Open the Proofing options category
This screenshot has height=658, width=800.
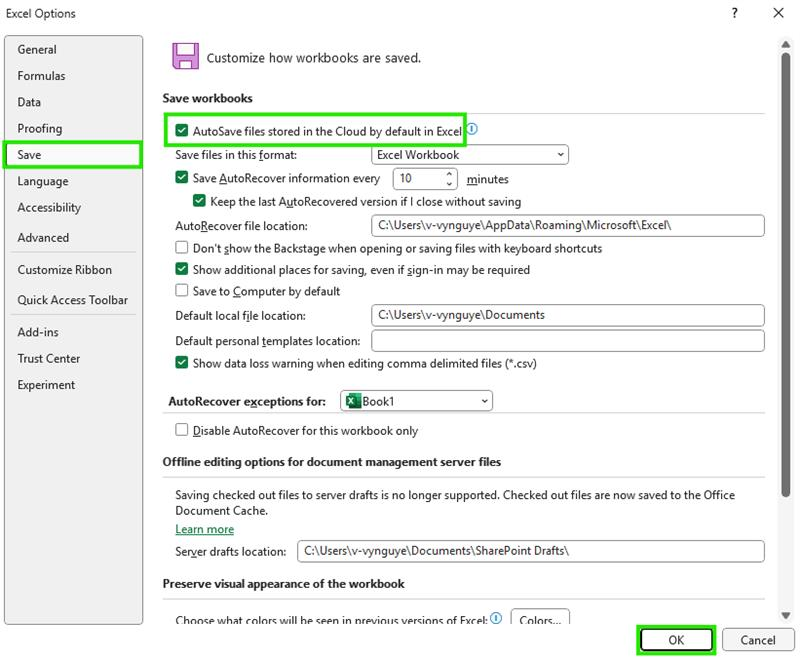coord(40,129)
